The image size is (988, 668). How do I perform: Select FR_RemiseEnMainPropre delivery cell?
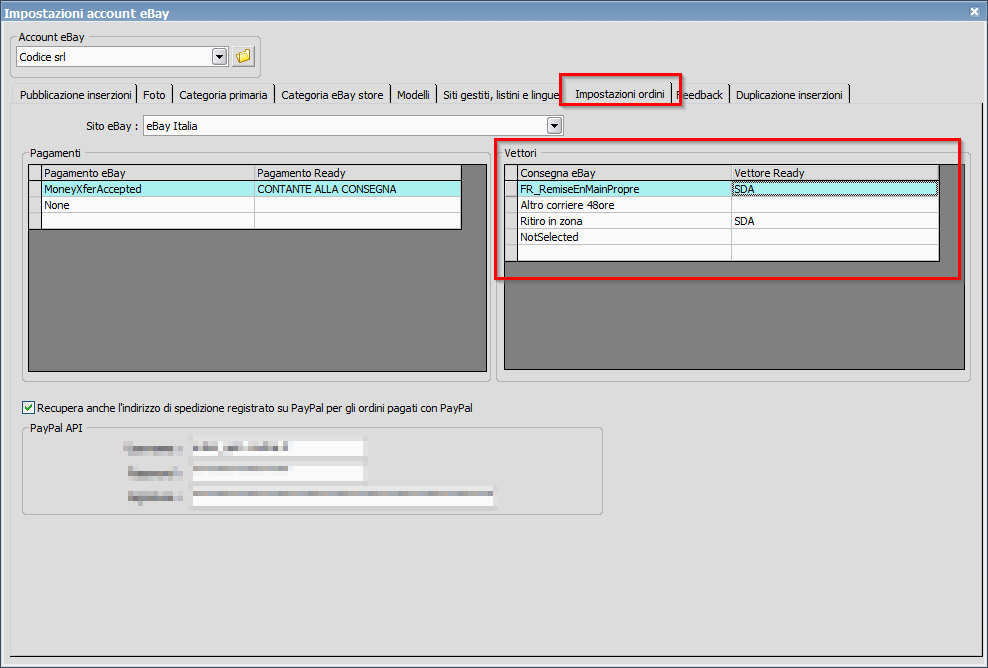(624, 189)
